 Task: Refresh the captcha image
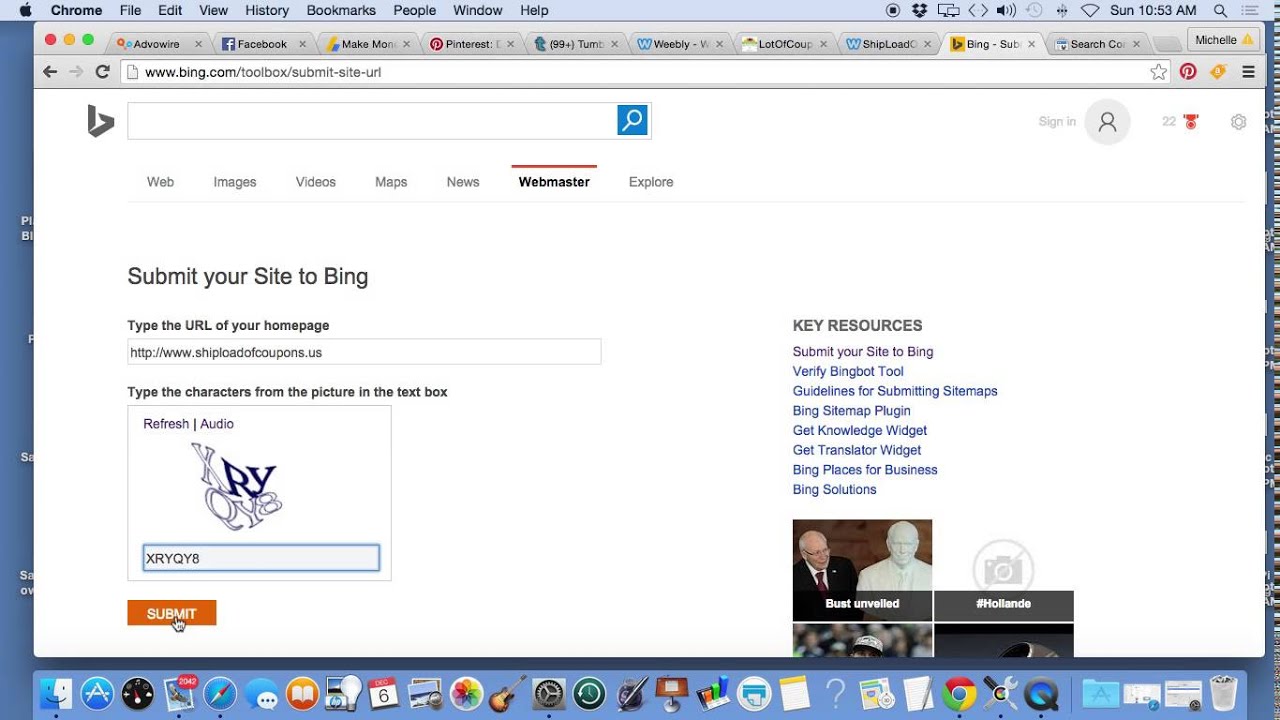tap(166, 424)
